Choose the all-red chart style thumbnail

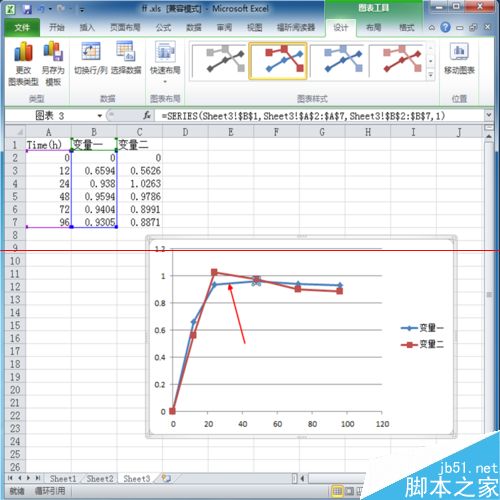click(x=397, y=61)
